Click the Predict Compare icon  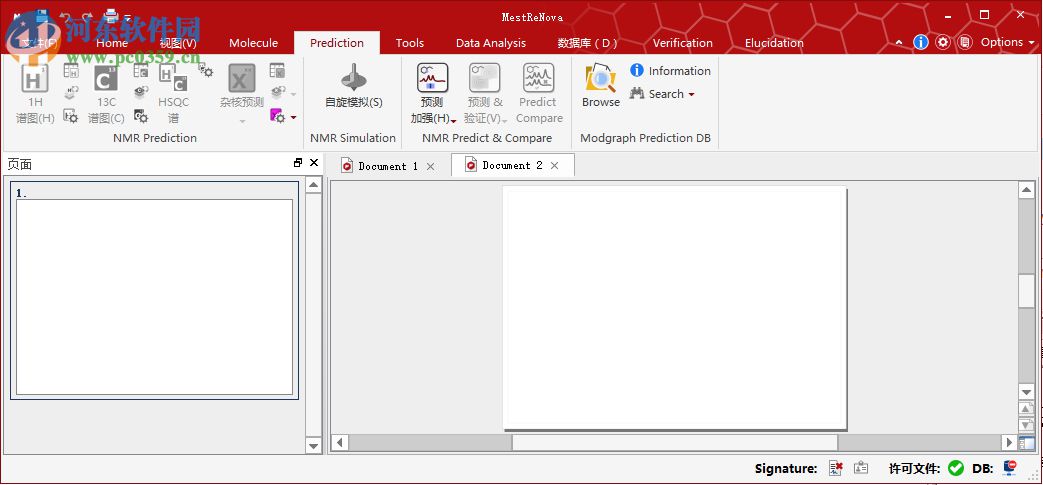coord(539,93)
